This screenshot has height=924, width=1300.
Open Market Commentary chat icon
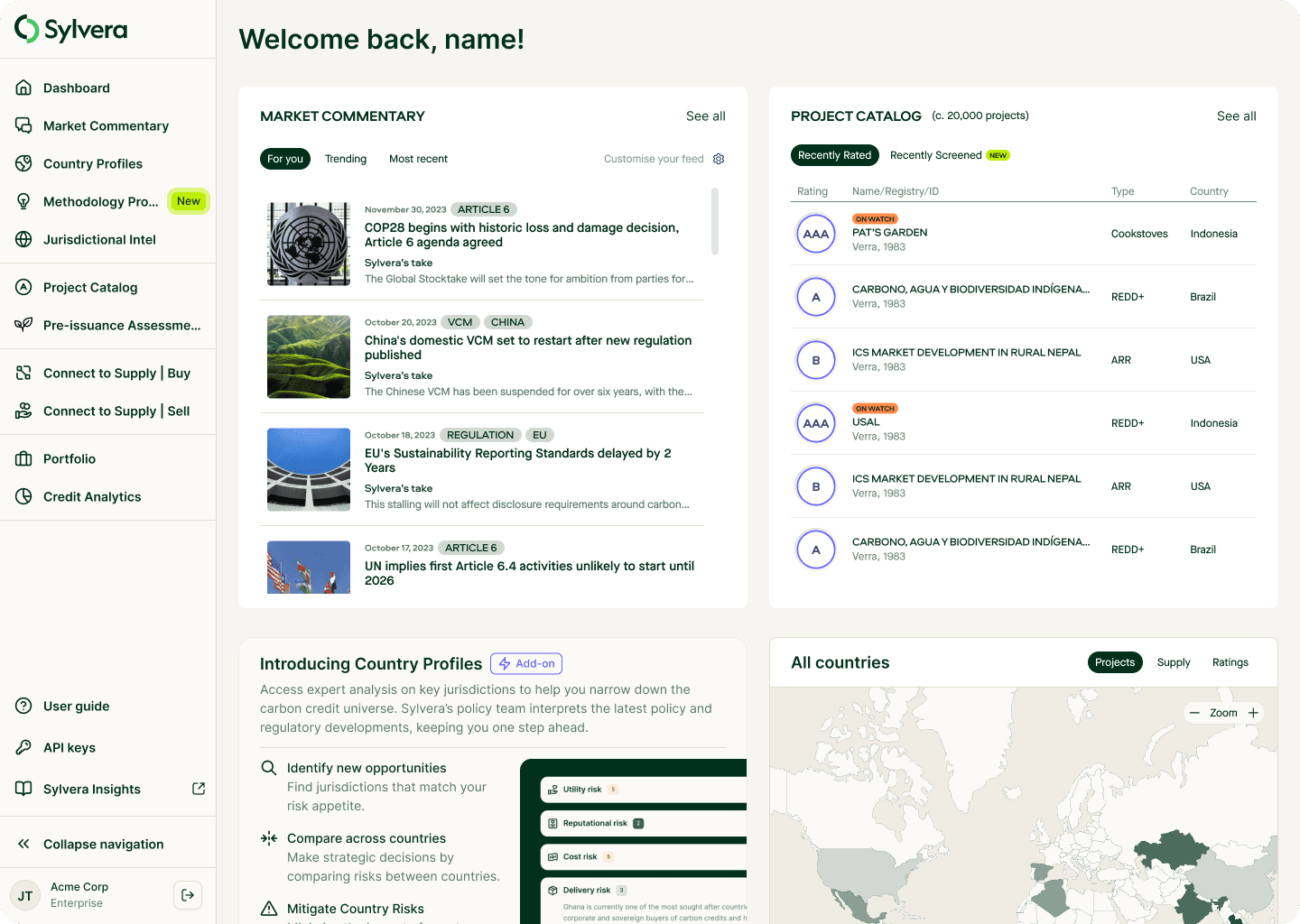click(24, 125)
